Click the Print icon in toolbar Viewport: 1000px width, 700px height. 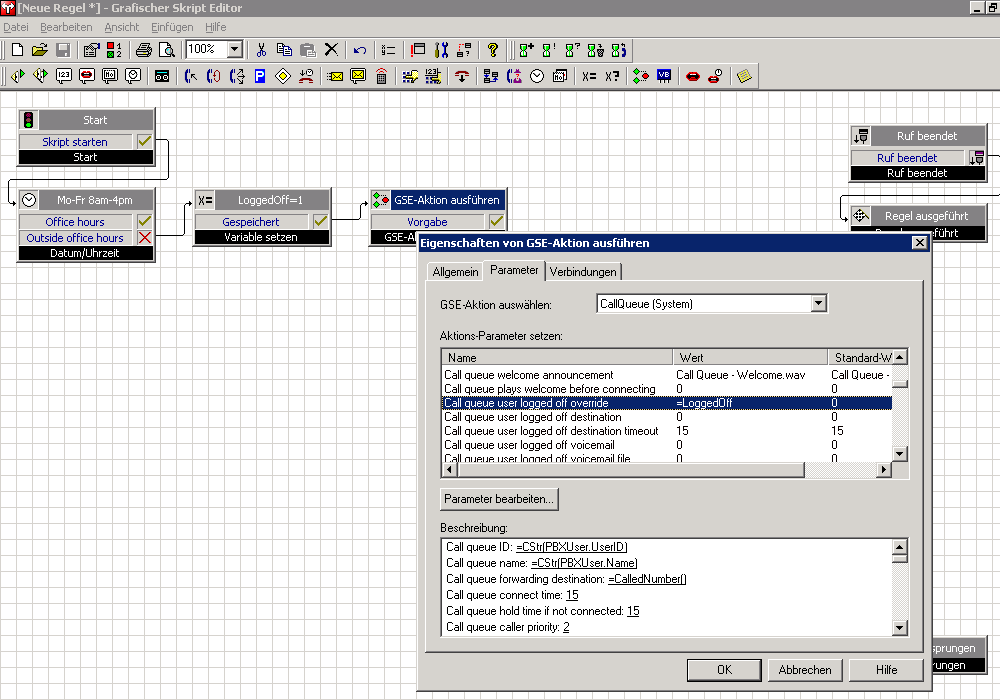[x=144, y=49]
